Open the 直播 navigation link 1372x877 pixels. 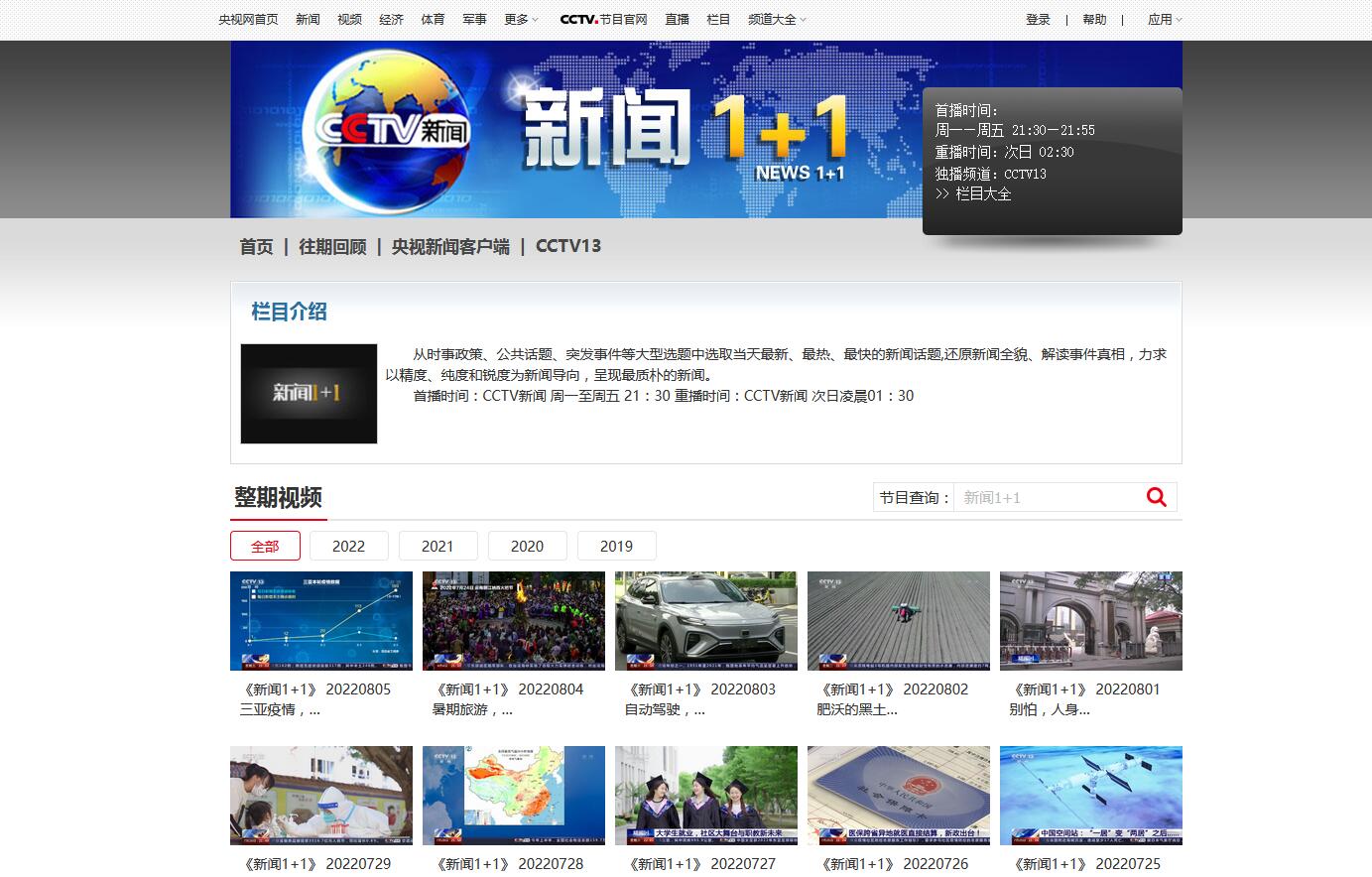click(x=677, y=20)
